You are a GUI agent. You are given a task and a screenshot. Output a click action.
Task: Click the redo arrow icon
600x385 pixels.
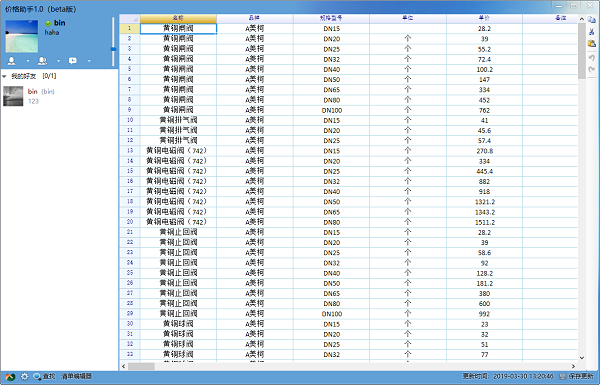592,69
